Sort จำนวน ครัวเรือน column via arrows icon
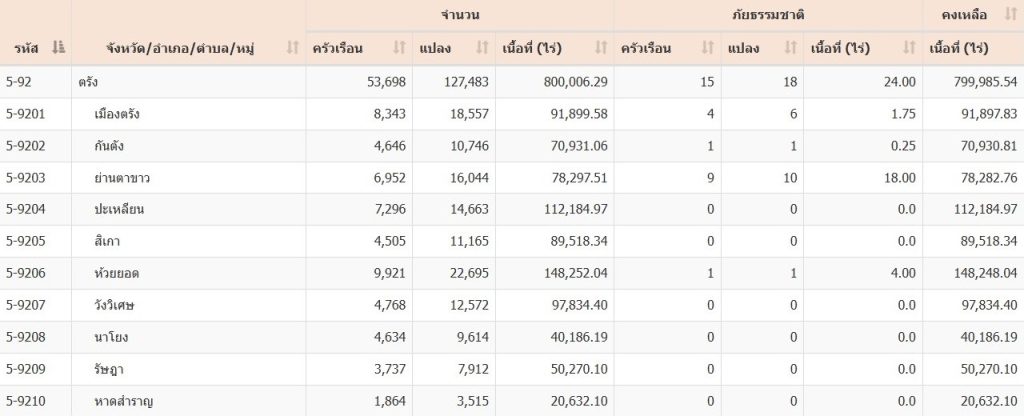The height and width of the screenshot is (416, 1024). tap(400, 48)
